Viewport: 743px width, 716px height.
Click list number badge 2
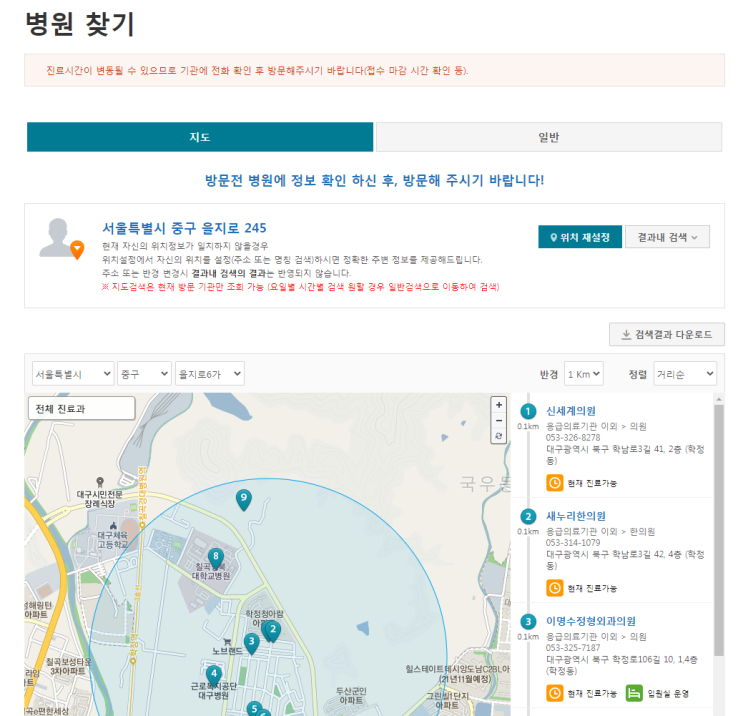point(528,517)
